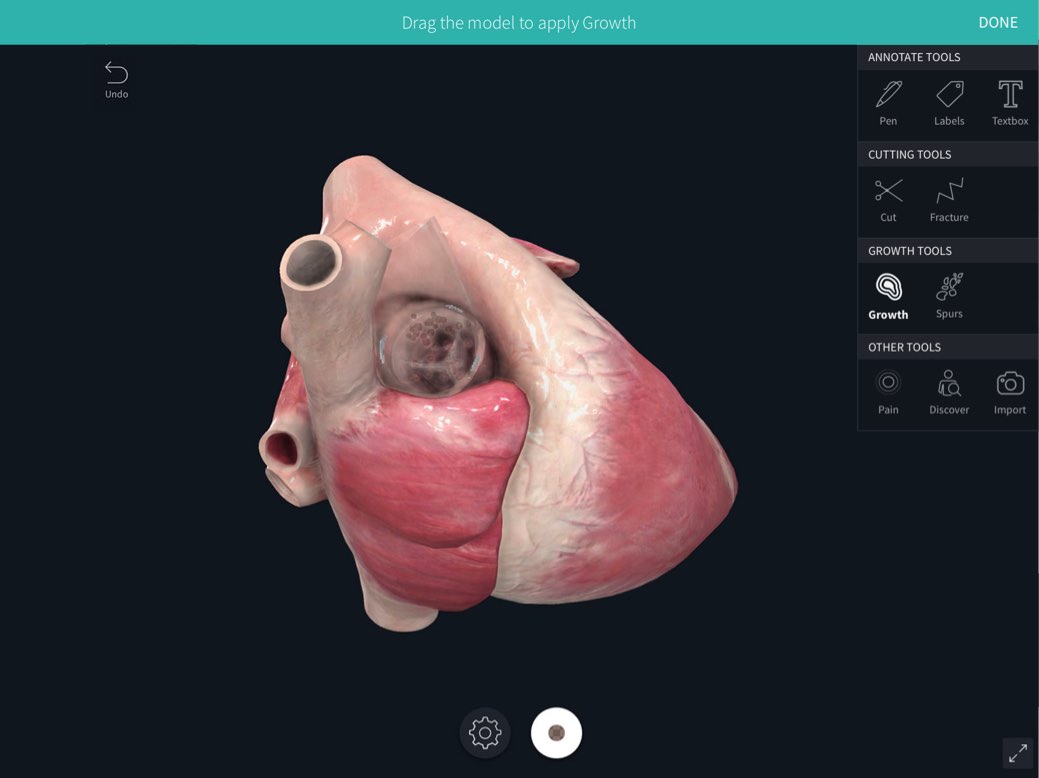Tap DONE to finish editing
This screenshot has height=778, width=1039.
coord(998,23)
